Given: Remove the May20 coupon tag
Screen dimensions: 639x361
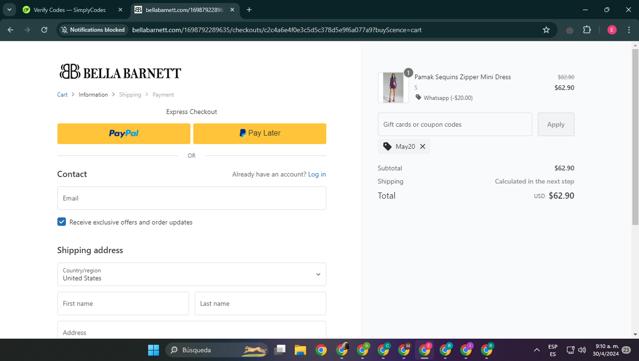Looking at the screenshot, I should coord(423,146).
